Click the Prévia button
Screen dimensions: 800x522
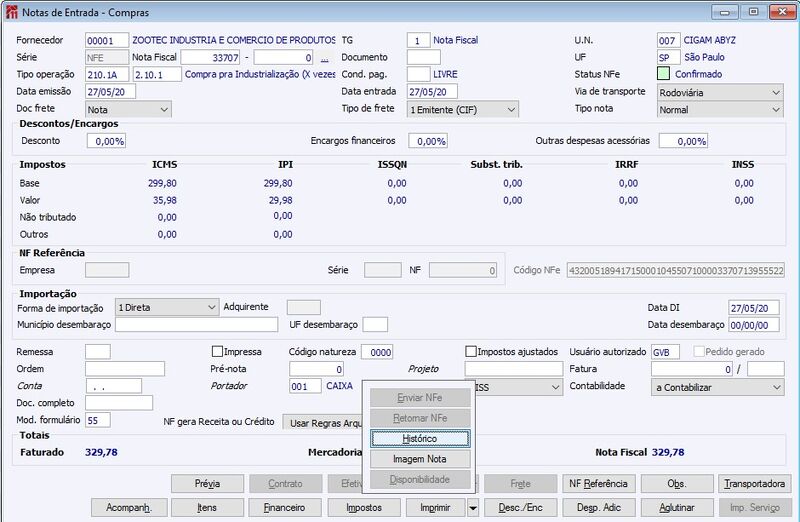point(207,483)
